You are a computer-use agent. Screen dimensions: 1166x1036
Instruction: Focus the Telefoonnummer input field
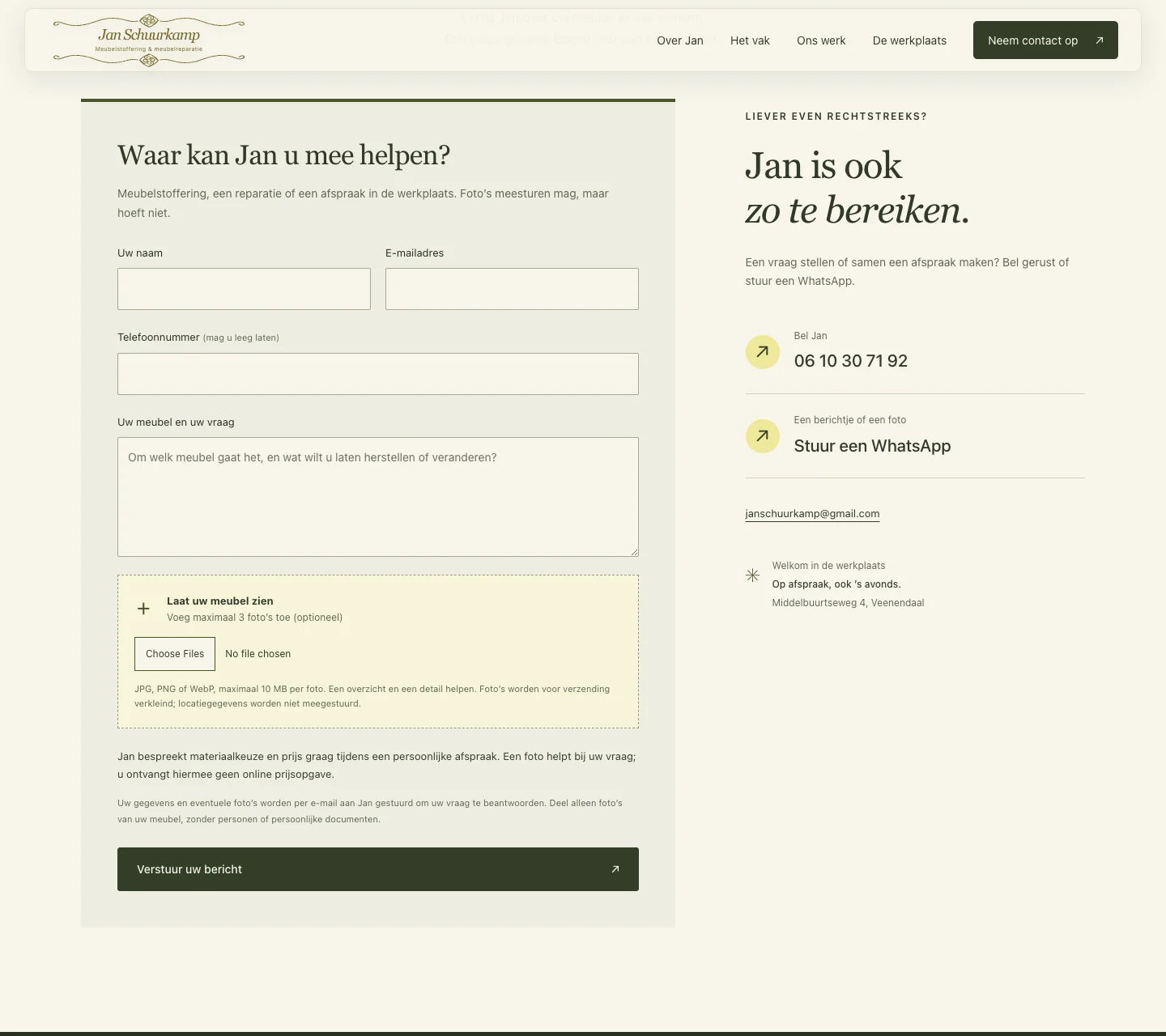378,374
